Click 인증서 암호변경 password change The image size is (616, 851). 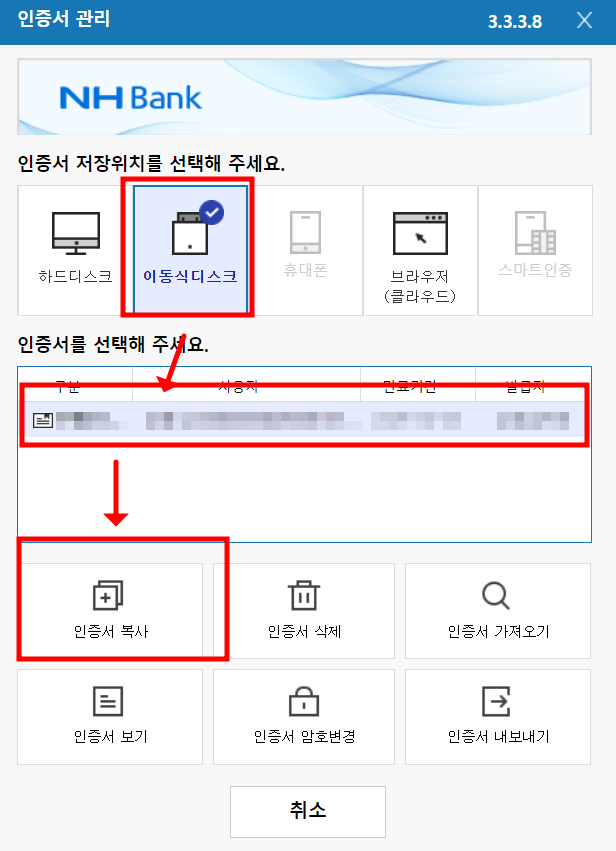click(304, 716)
